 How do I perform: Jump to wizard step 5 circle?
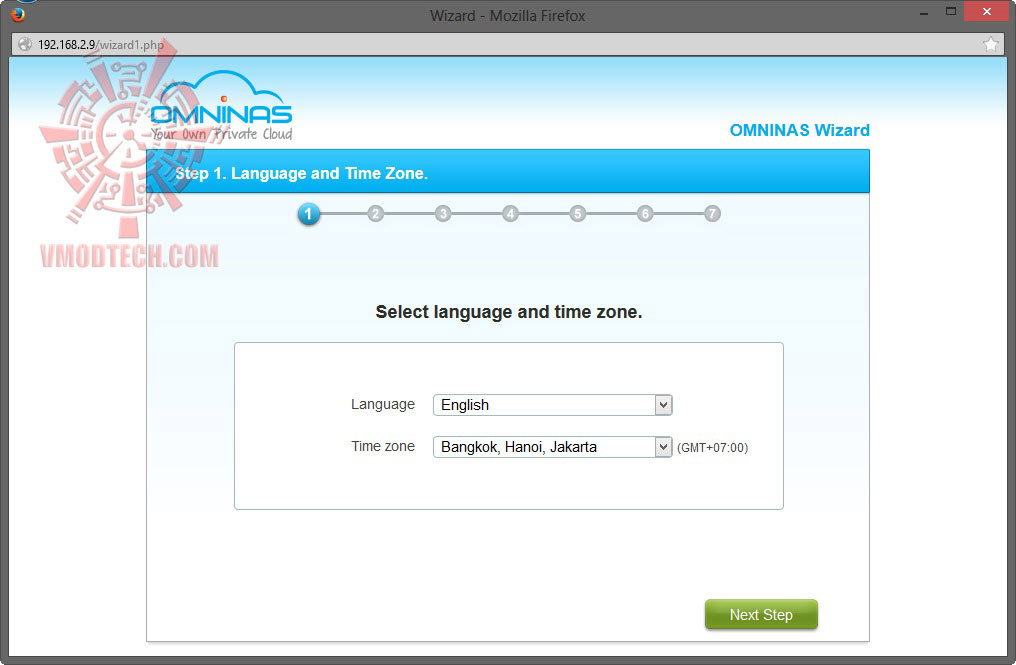click(x=578, y=214)
